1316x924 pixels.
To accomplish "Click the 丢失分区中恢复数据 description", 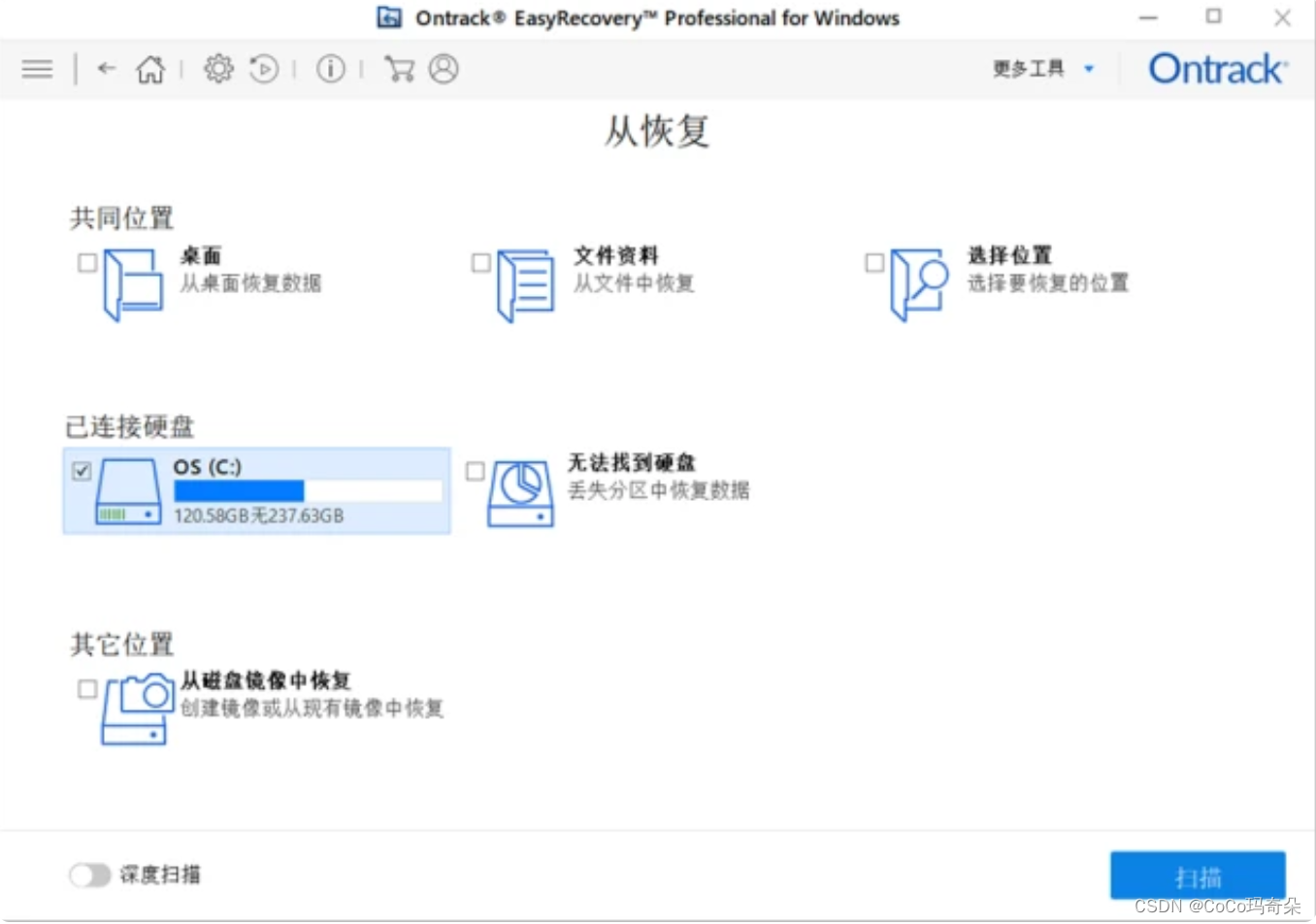I will 658,490.
